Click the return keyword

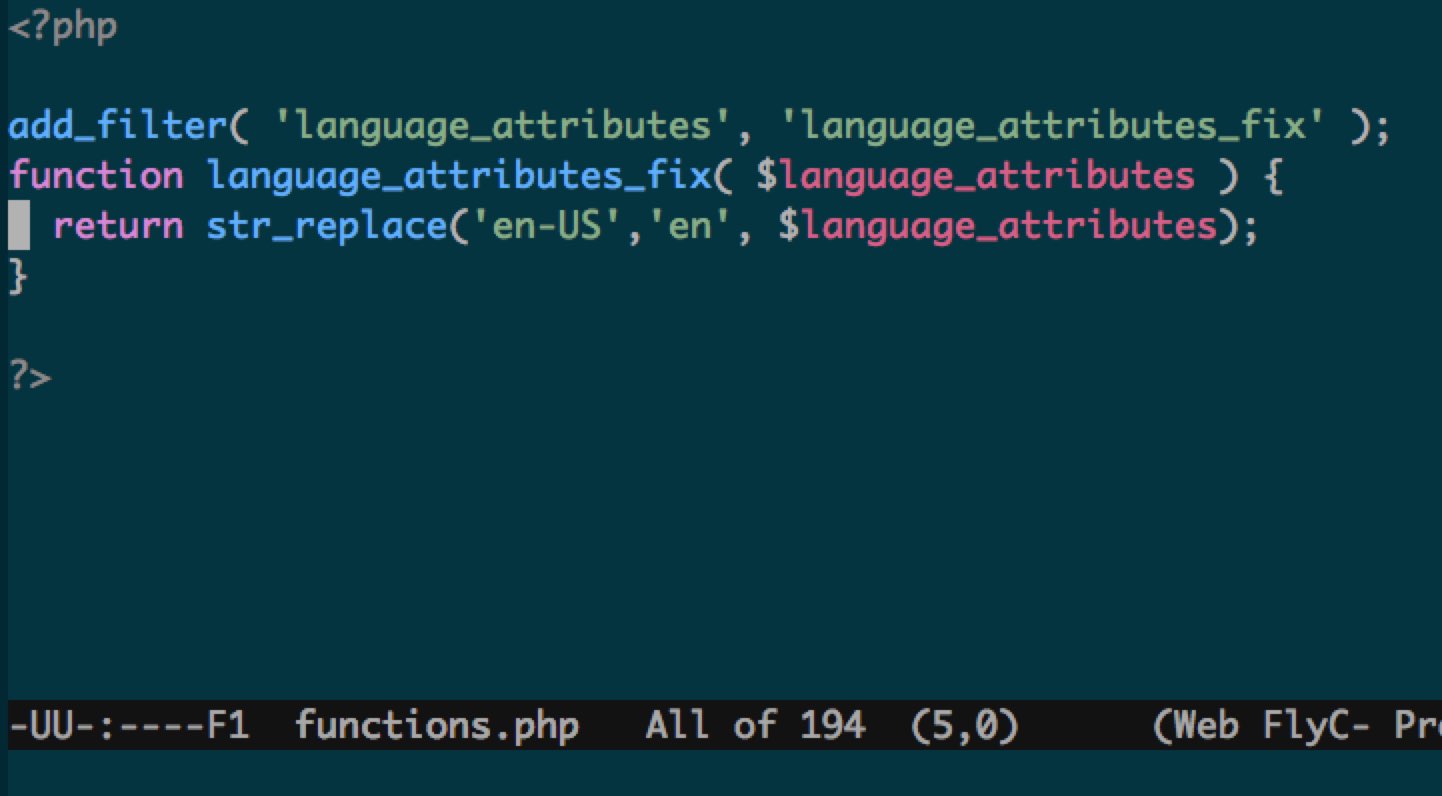tap(118, 227)
